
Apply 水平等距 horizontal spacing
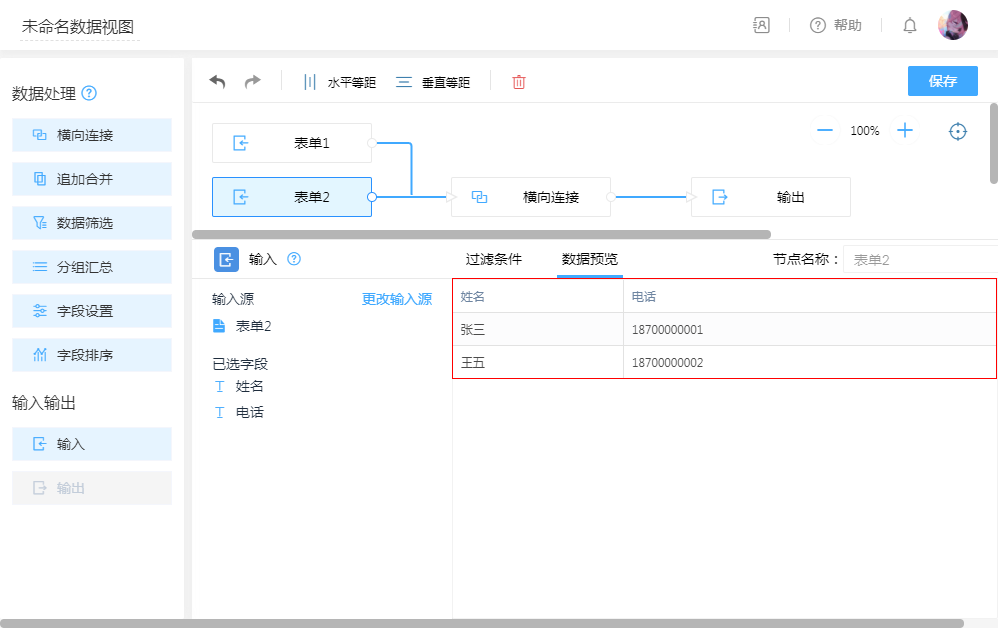pyautogui.click(x=339, y=82)
